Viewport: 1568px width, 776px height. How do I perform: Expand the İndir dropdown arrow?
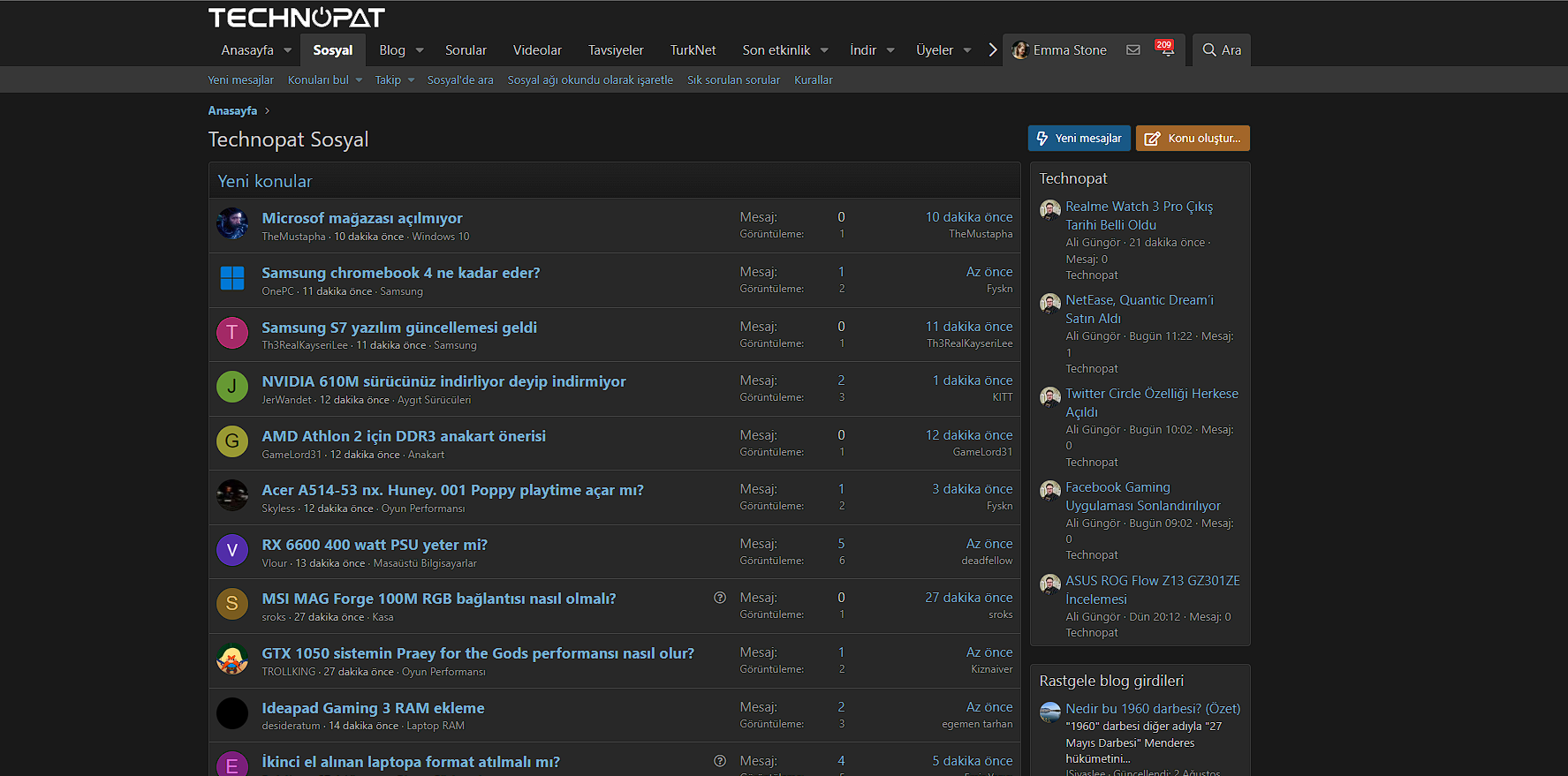click(890, 50)
